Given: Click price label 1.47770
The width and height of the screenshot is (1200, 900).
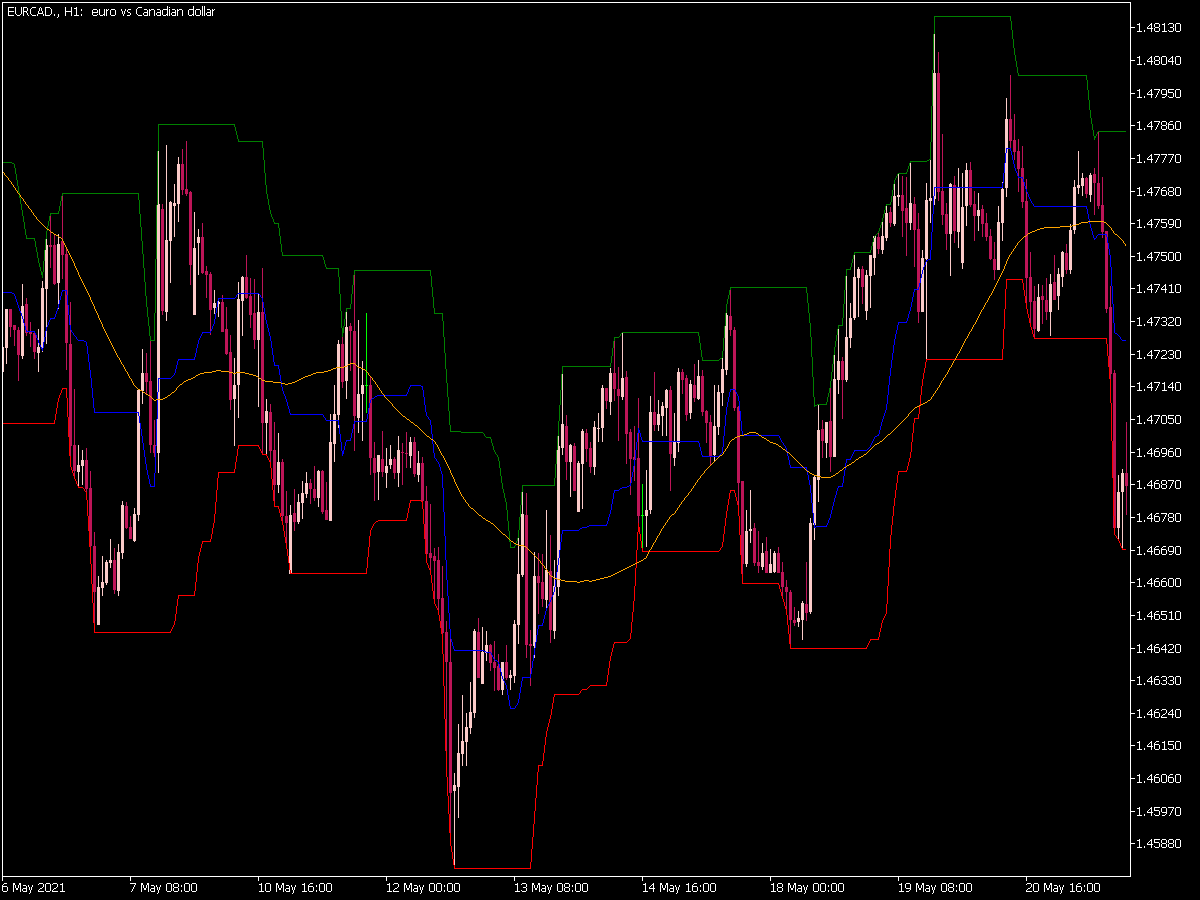Looking at the screenshot, I should [1161, 158].
